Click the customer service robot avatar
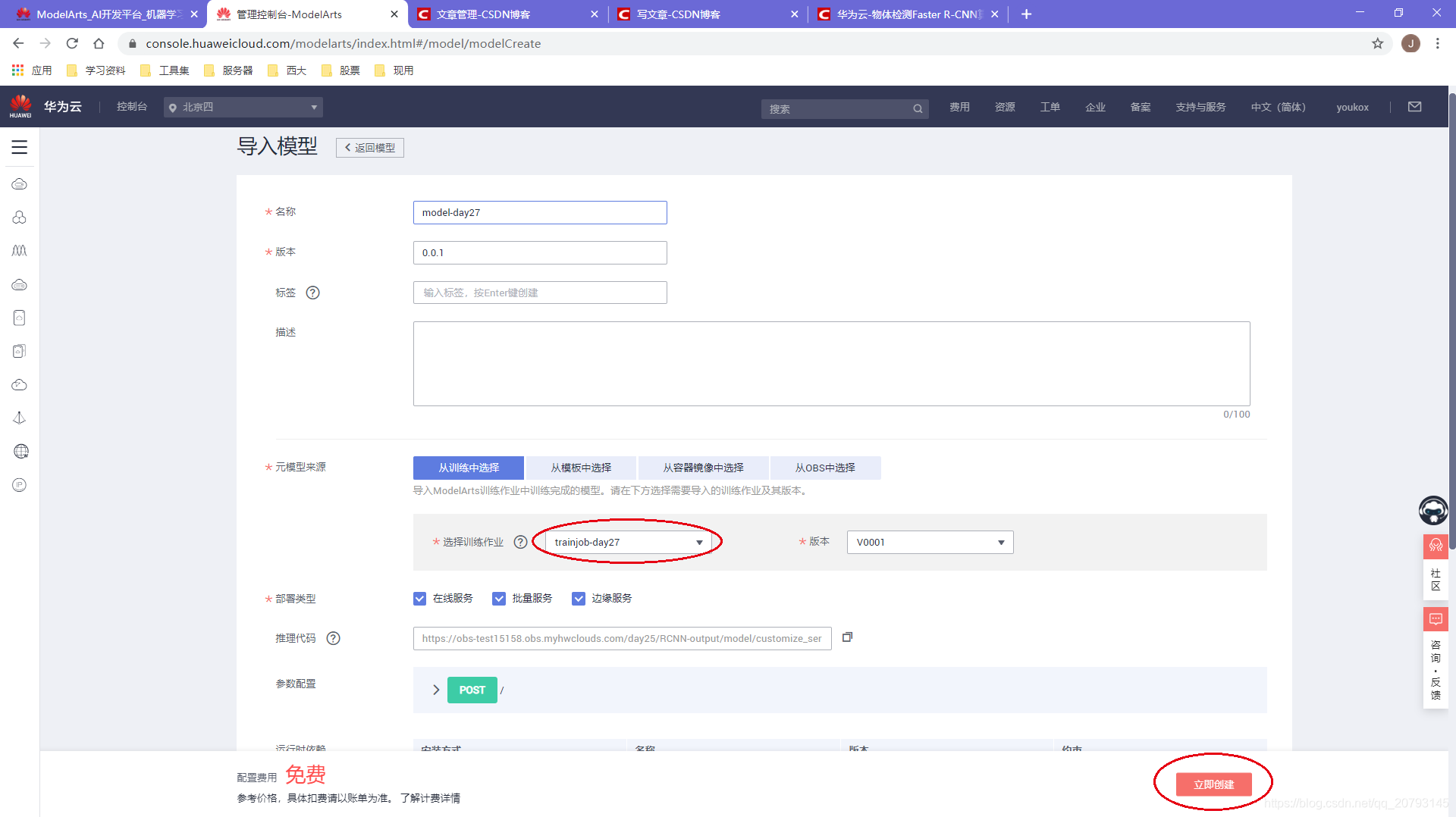 pos(1433,510)
